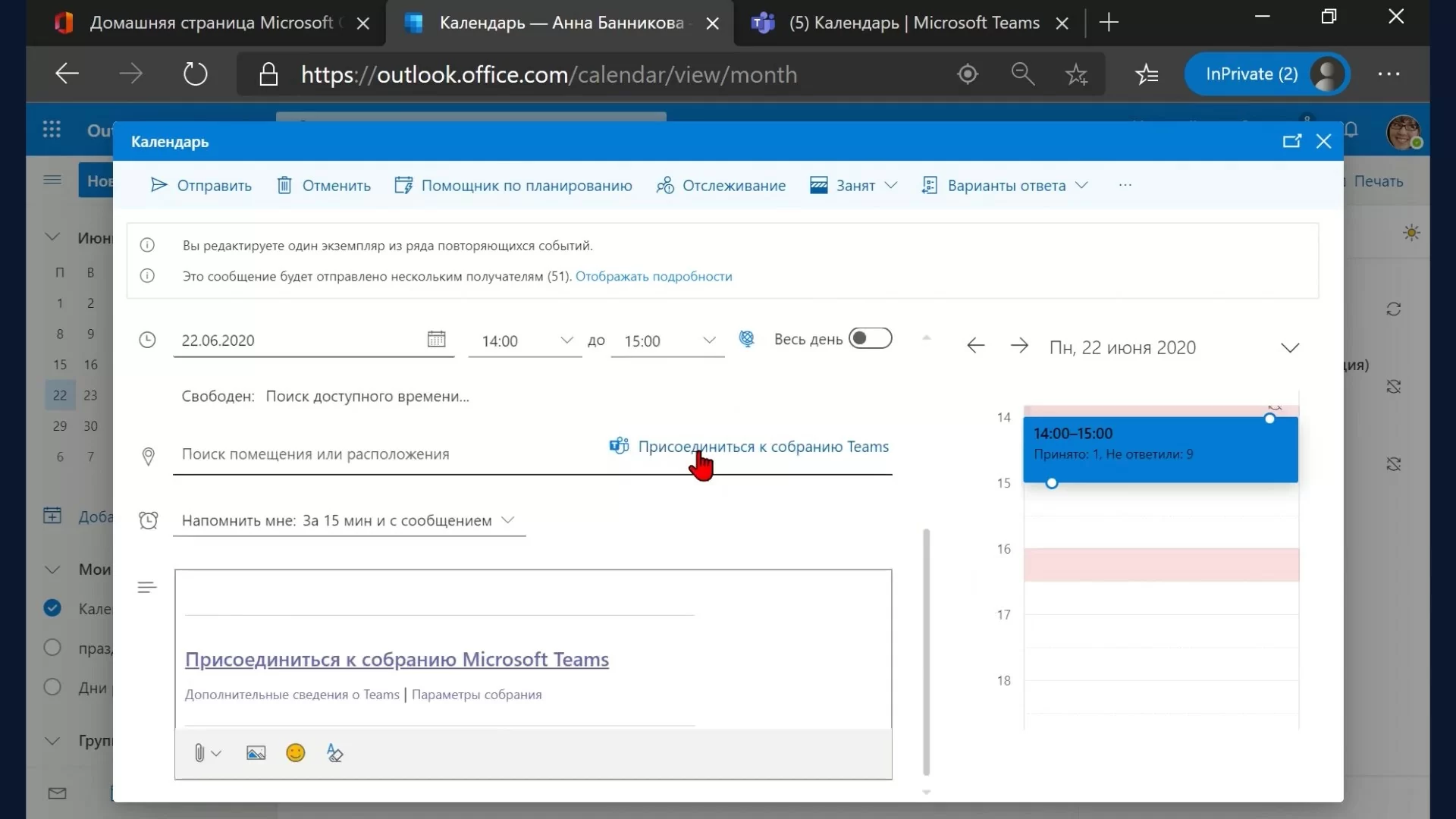Open the emoji picker icon
Viewport: 1456px width, 819px height.
[x=296, y=753]
